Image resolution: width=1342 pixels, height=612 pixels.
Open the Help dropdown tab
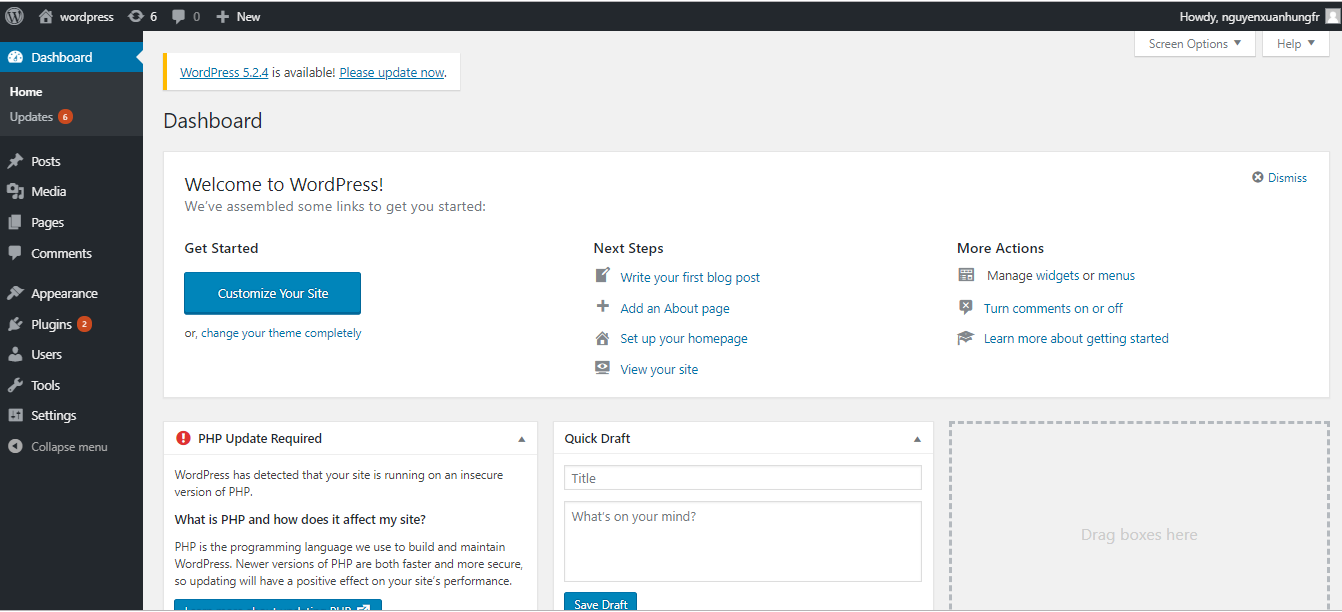pos(1294,44)
